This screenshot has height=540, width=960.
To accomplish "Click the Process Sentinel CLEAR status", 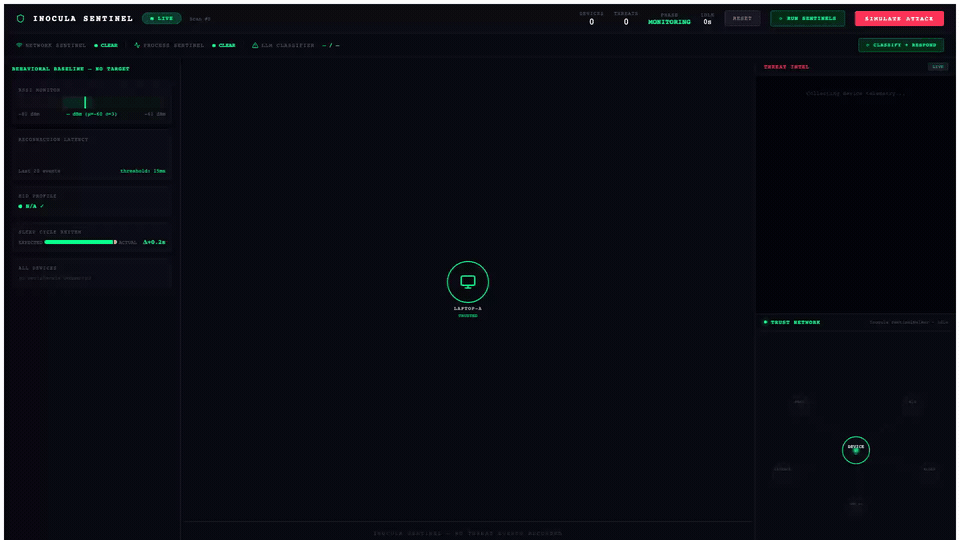I will [224, 45].
